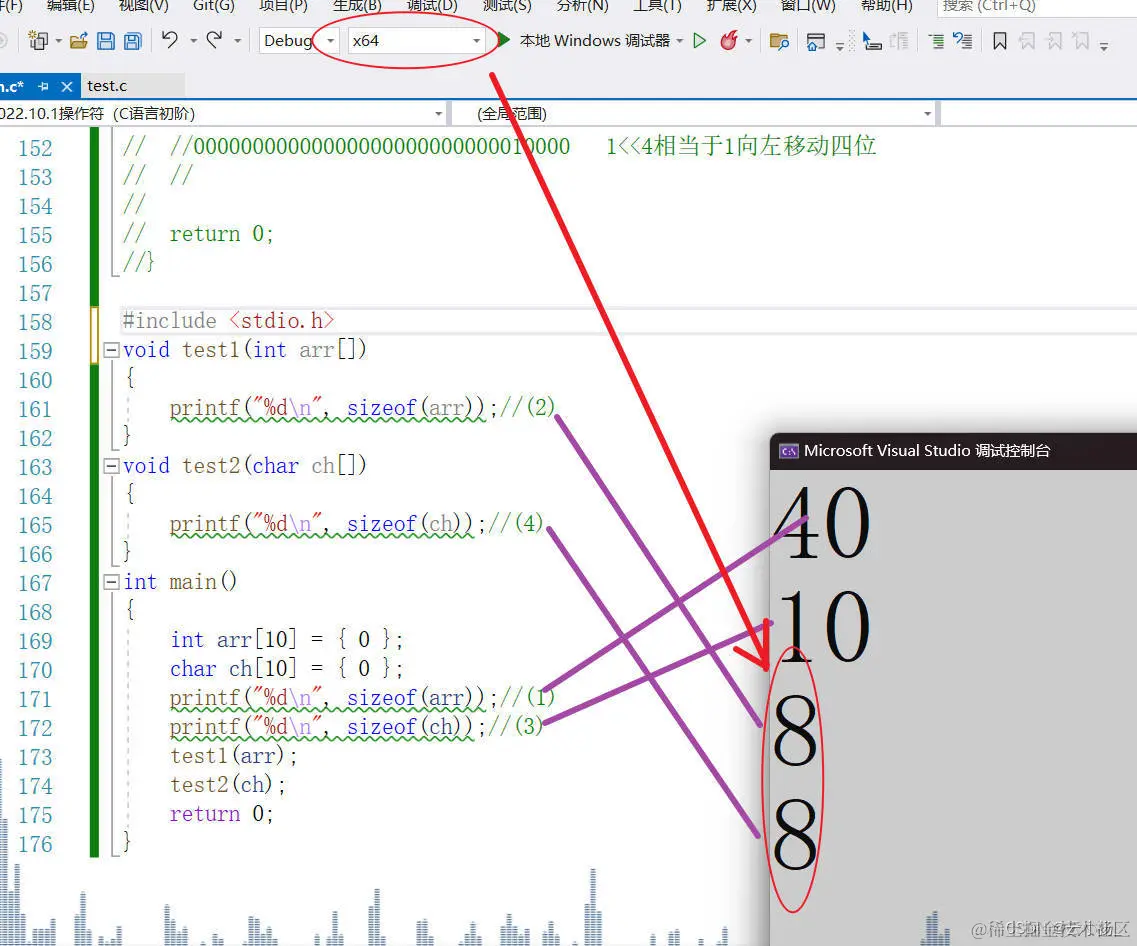This screenshot has width=1137, height=946.
Task: Click the debug console window icon
Action: [788, 452]
